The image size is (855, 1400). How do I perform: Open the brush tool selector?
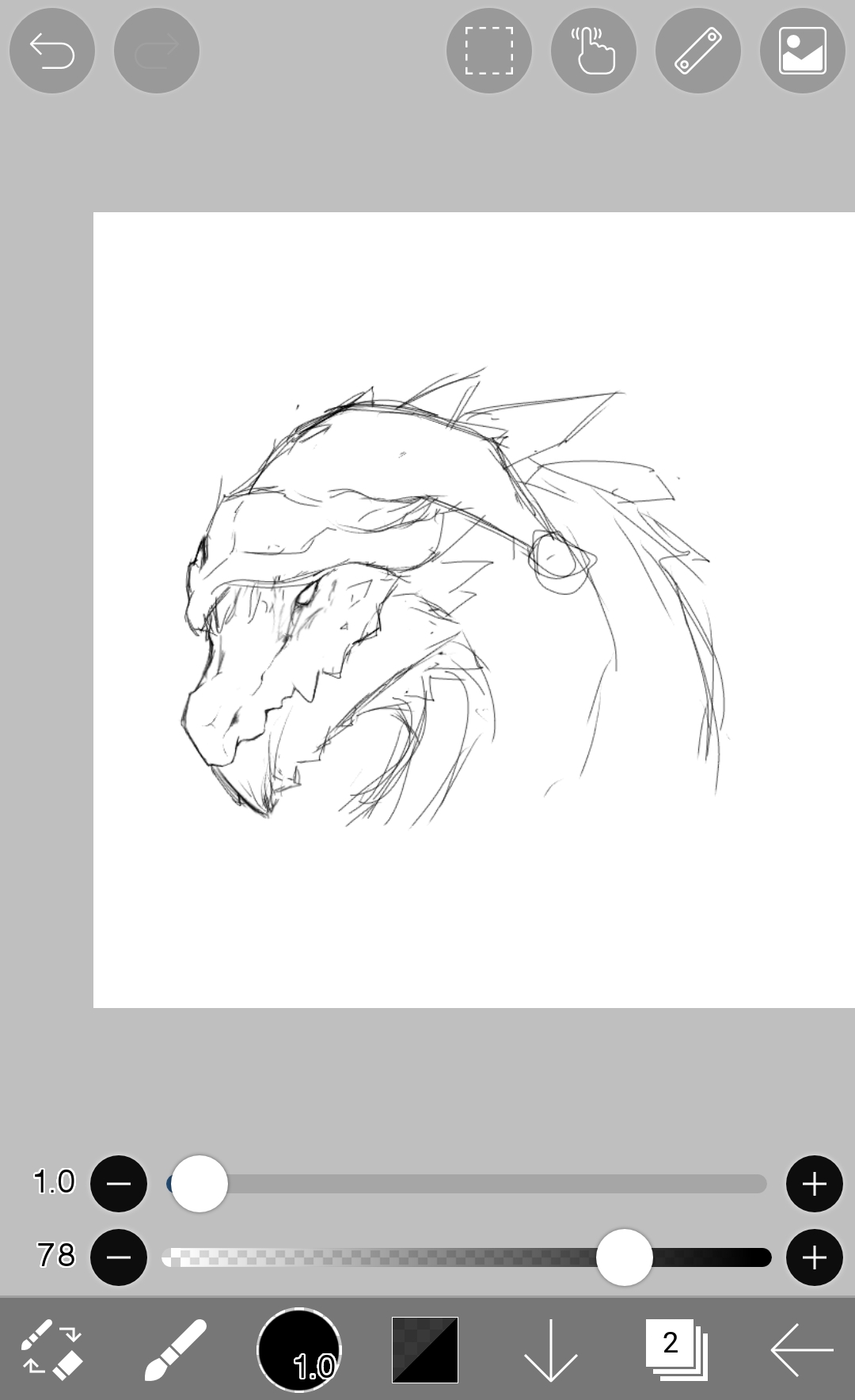(x=176, y=1350)
